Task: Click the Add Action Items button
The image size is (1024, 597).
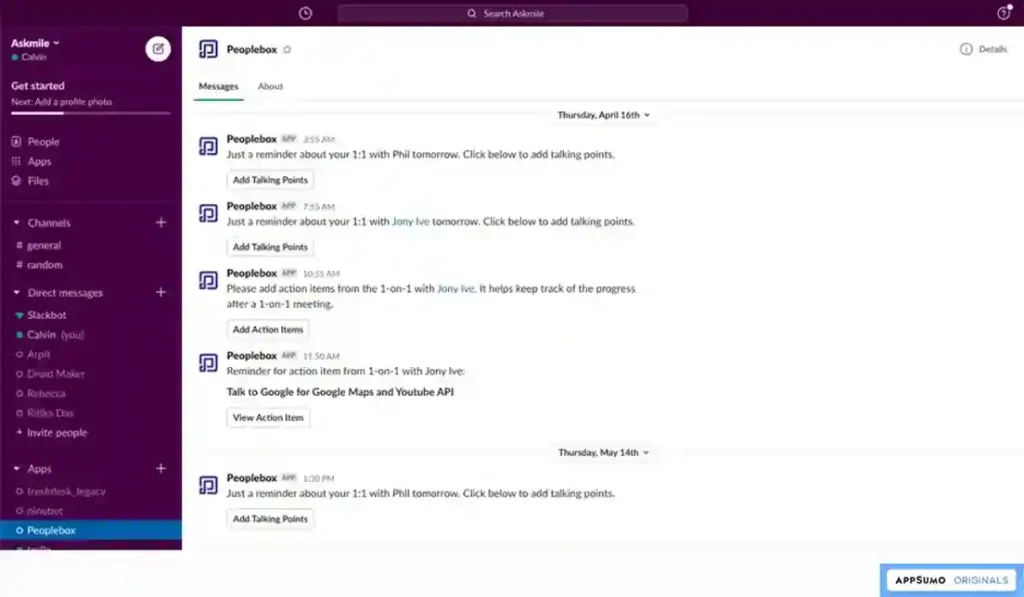Action: pyautogui.click(x=268, y=329)
